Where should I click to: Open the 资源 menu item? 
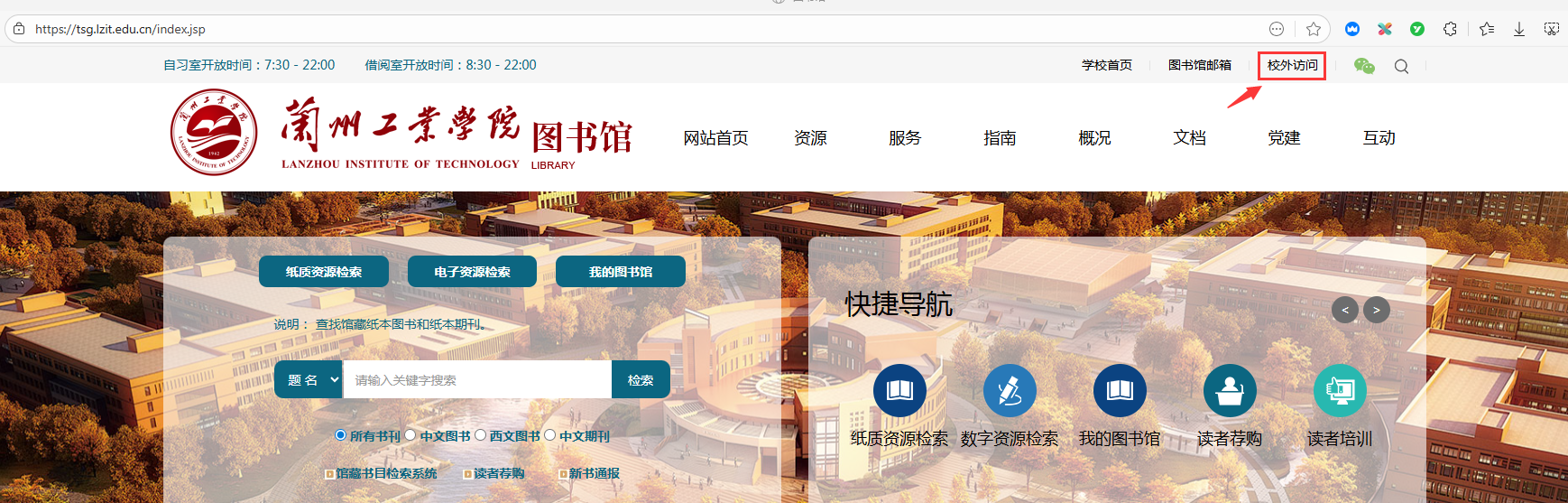810,138
